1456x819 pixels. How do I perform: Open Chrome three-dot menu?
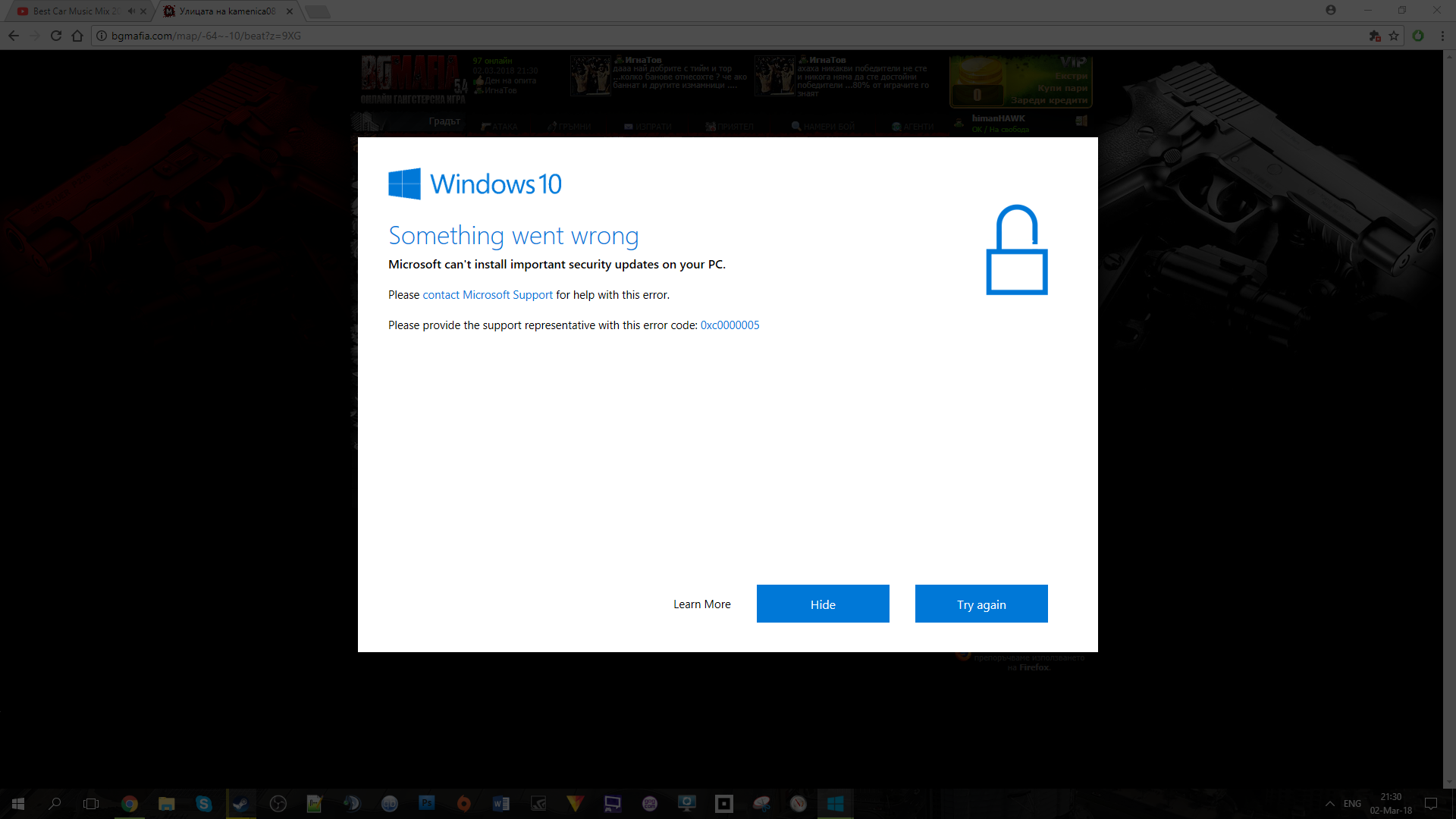pyautogui.click(x=1442, y=36)
